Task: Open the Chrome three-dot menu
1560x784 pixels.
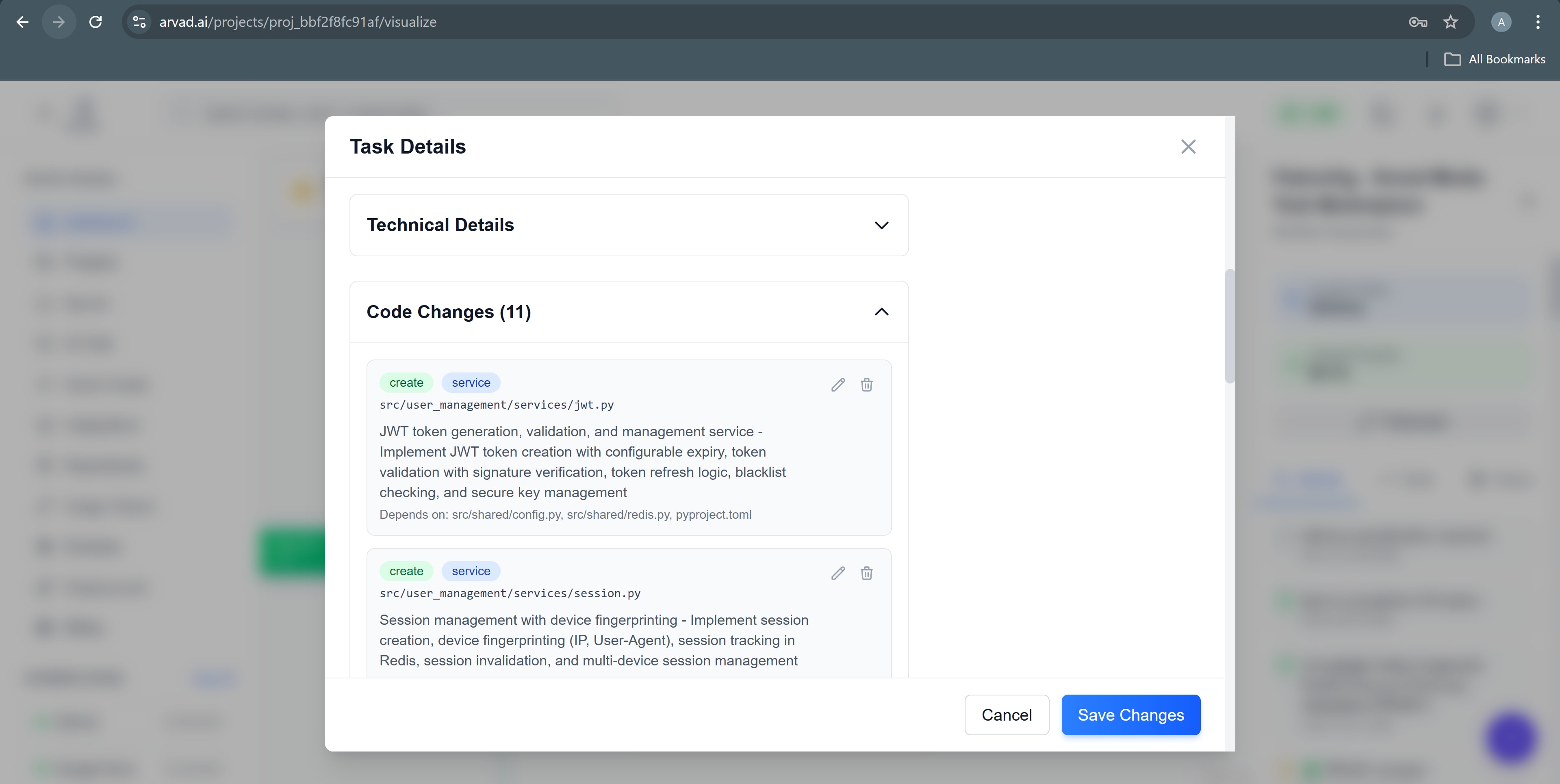Action: click(1538, 22)
